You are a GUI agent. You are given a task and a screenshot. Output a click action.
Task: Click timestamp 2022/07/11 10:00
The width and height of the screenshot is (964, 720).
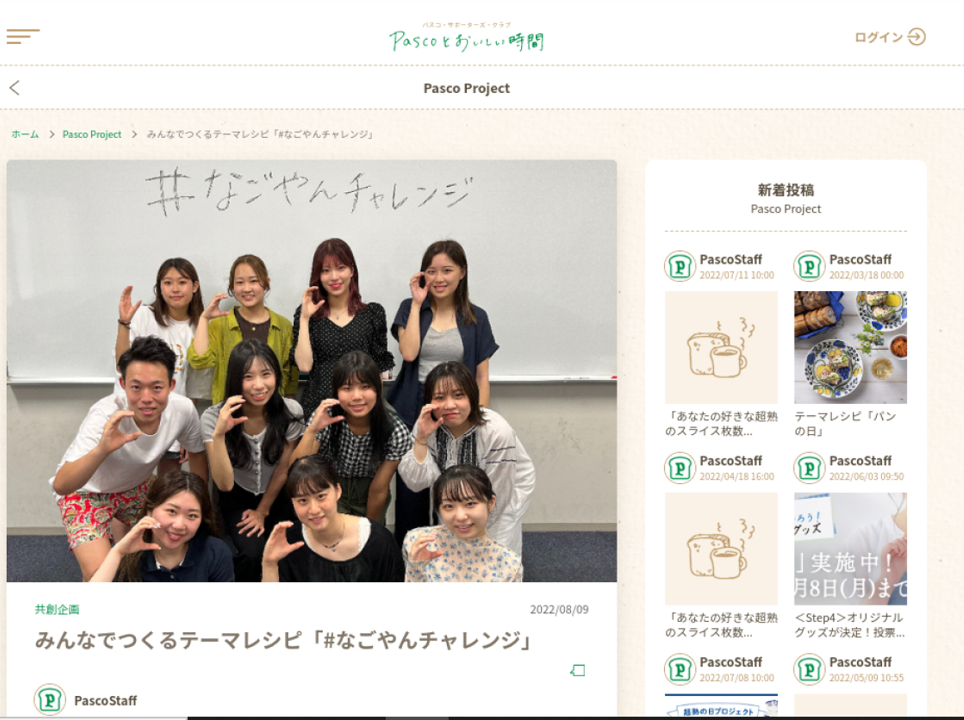point(737,275)
